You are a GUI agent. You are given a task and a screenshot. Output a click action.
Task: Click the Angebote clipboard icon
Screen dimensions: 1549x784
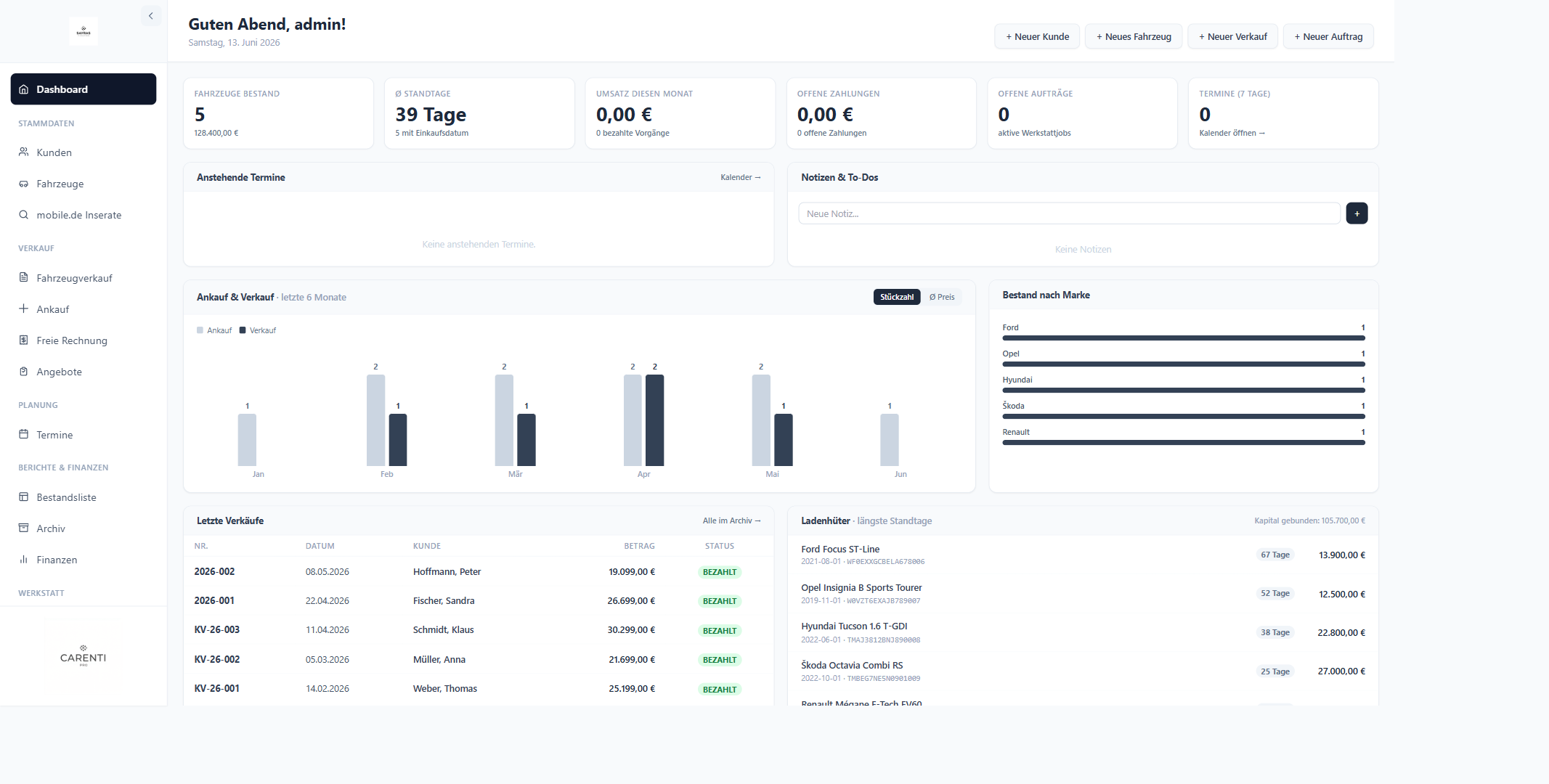click(24, 372)
